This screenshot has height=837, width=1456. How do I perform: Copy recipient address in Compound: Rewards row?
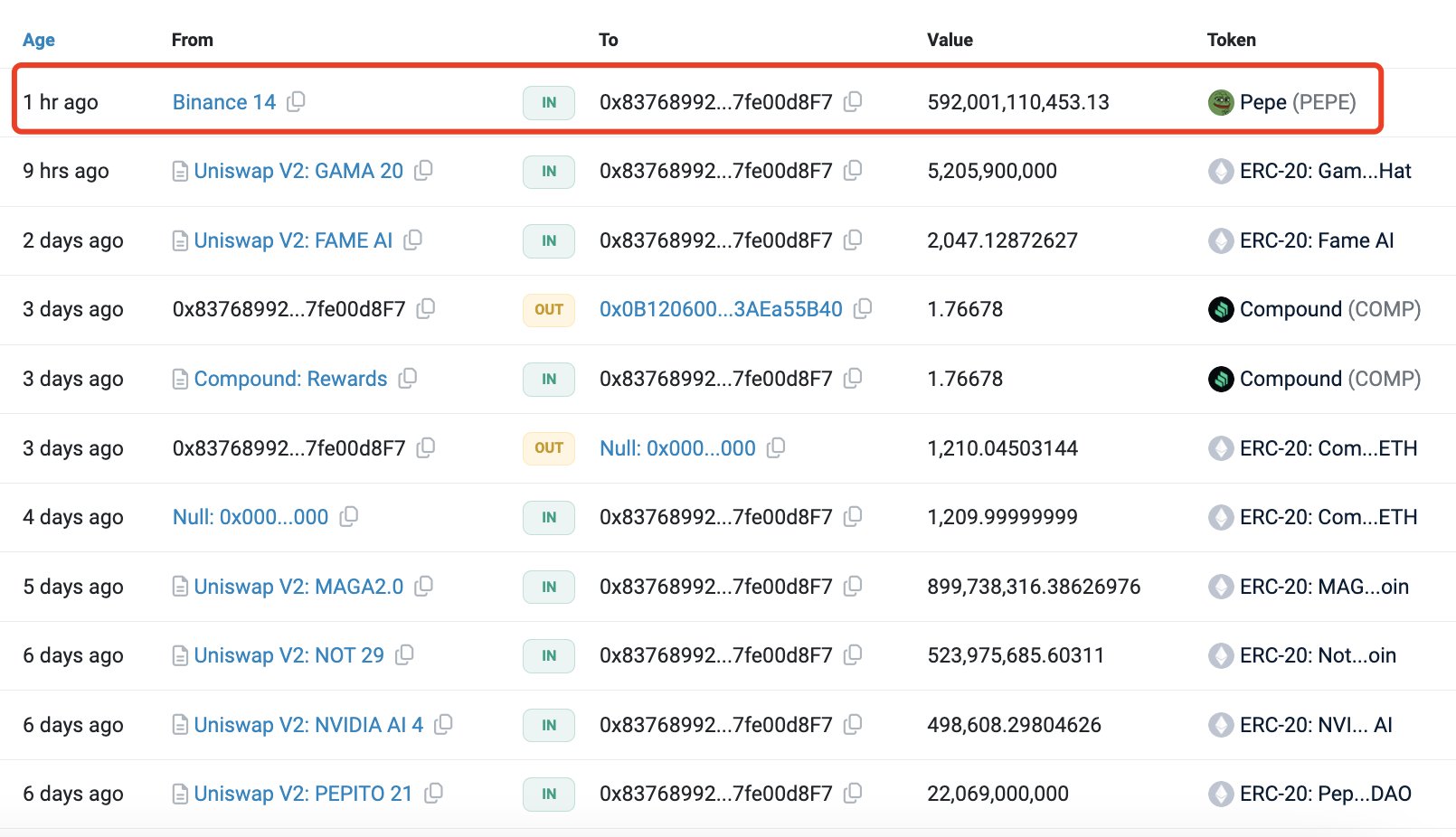coord(853,379)
